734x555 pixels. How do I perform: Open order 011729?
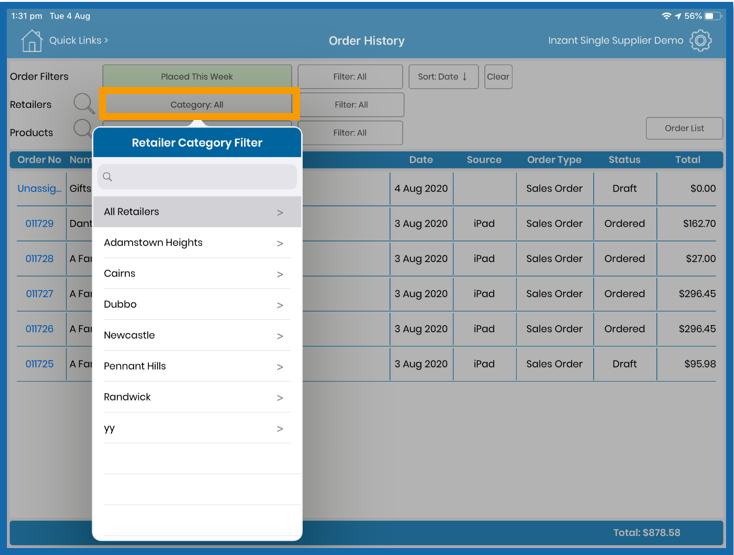click(x=39, y=224)
